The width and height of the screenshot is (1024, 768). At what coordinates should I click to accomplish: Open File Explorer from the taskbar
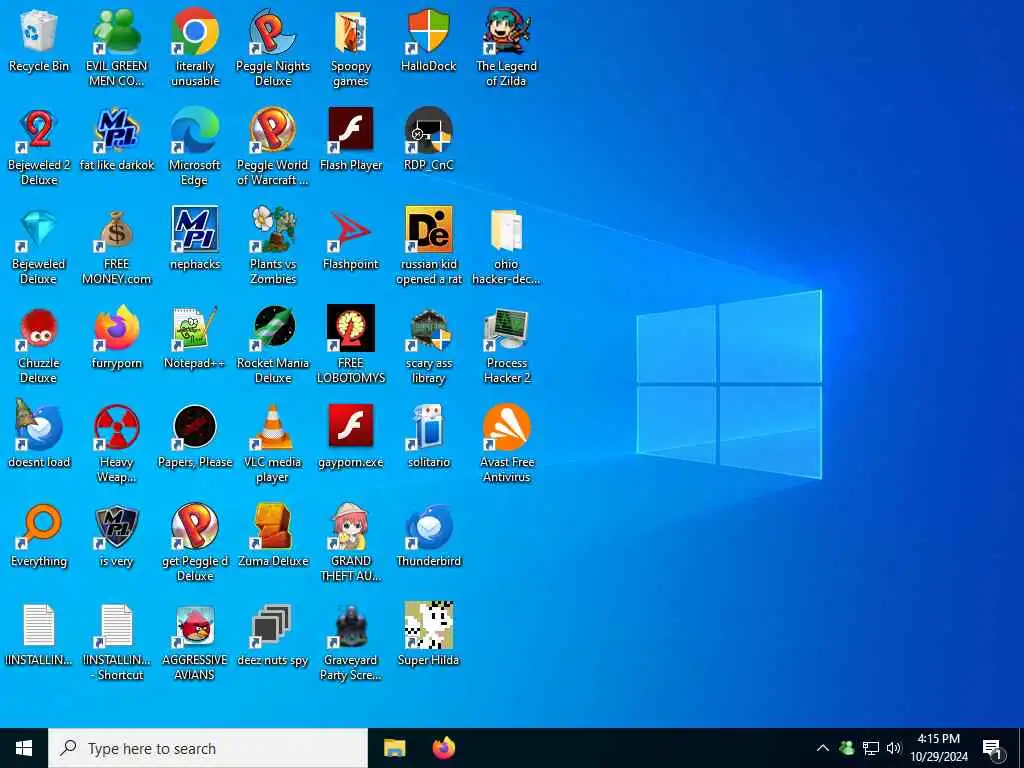click(394, 748)
